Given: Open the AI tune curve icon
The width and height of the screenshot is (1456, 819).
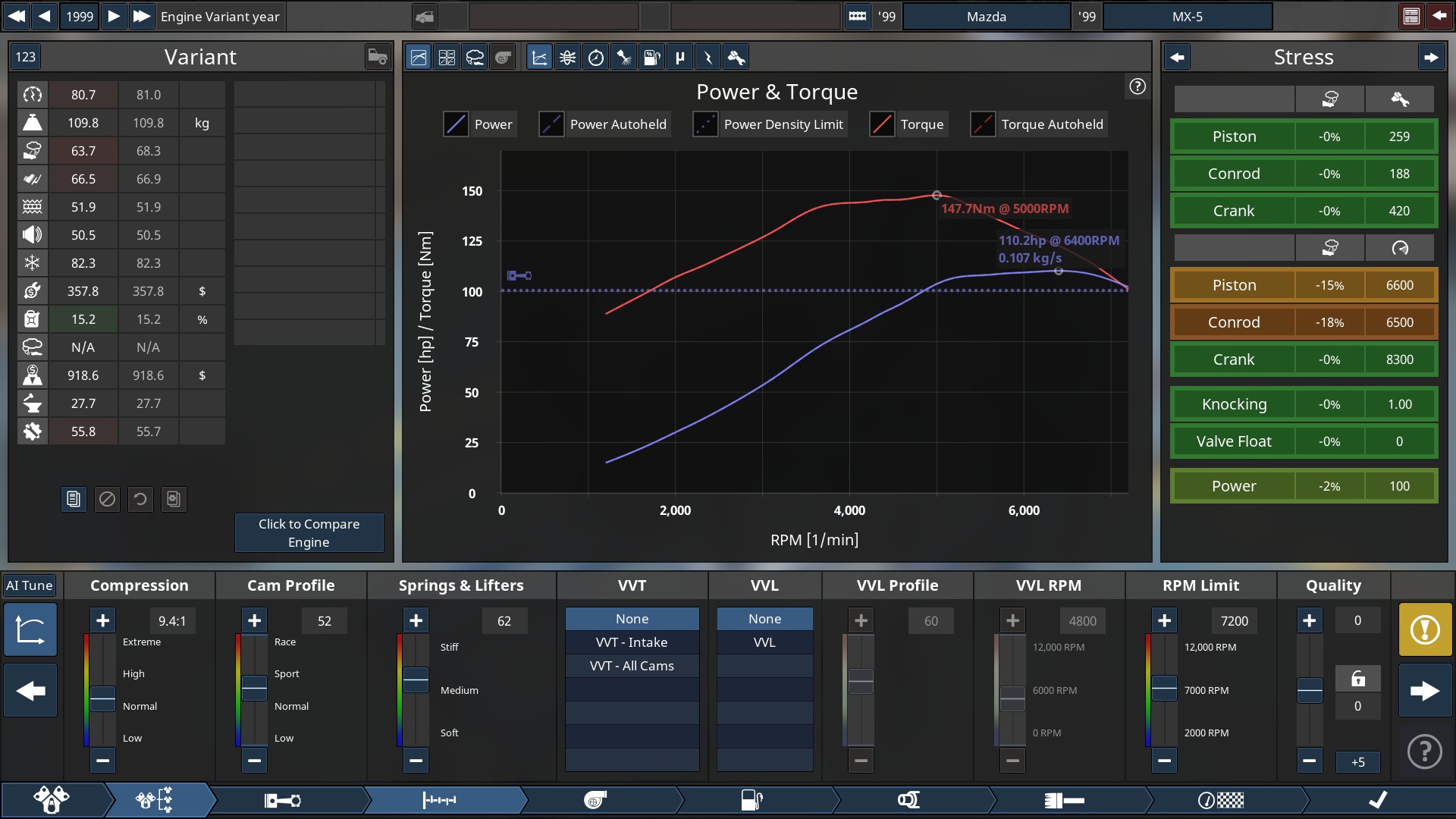Looking at the screenshot, I should click(x=30, y=629).
